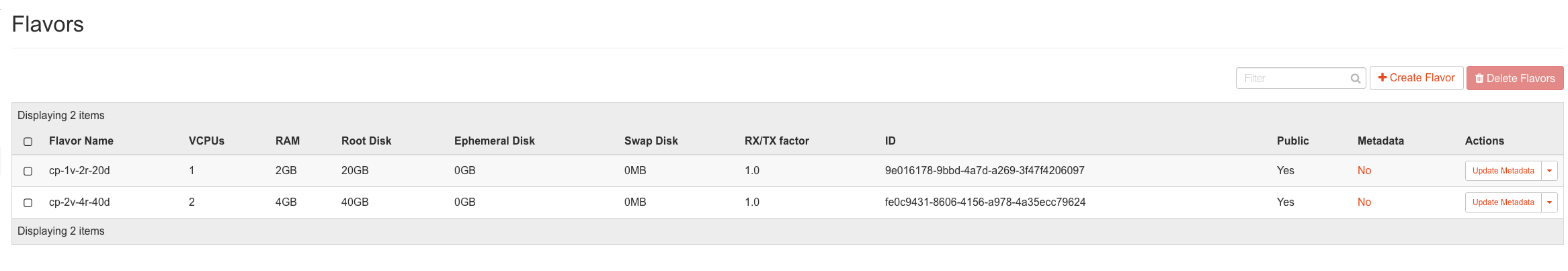Select the cp-2v-4r-40d row checkbox

pos(28,202)
